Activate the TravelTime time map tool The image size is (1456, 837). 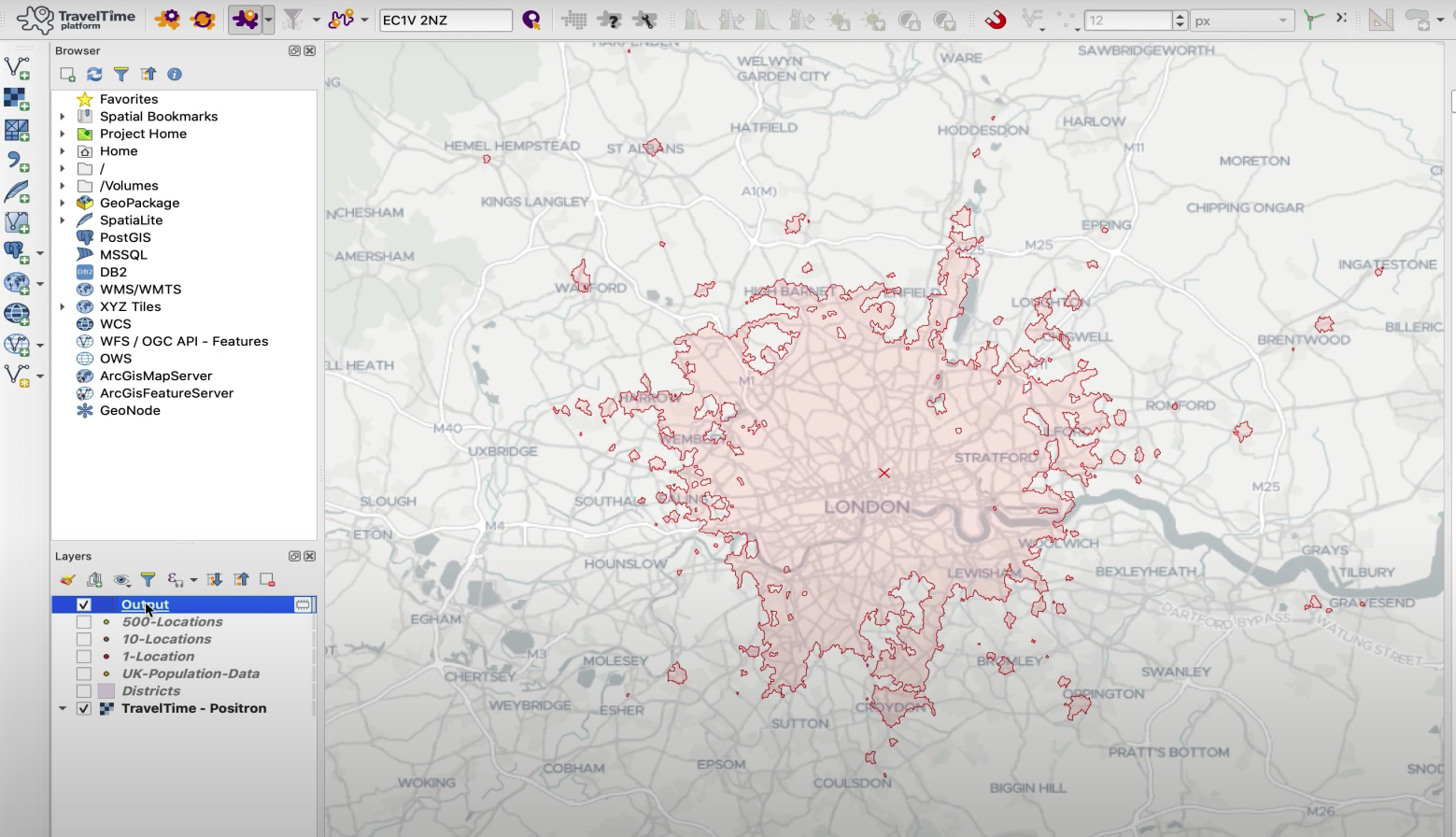[246, 20]
